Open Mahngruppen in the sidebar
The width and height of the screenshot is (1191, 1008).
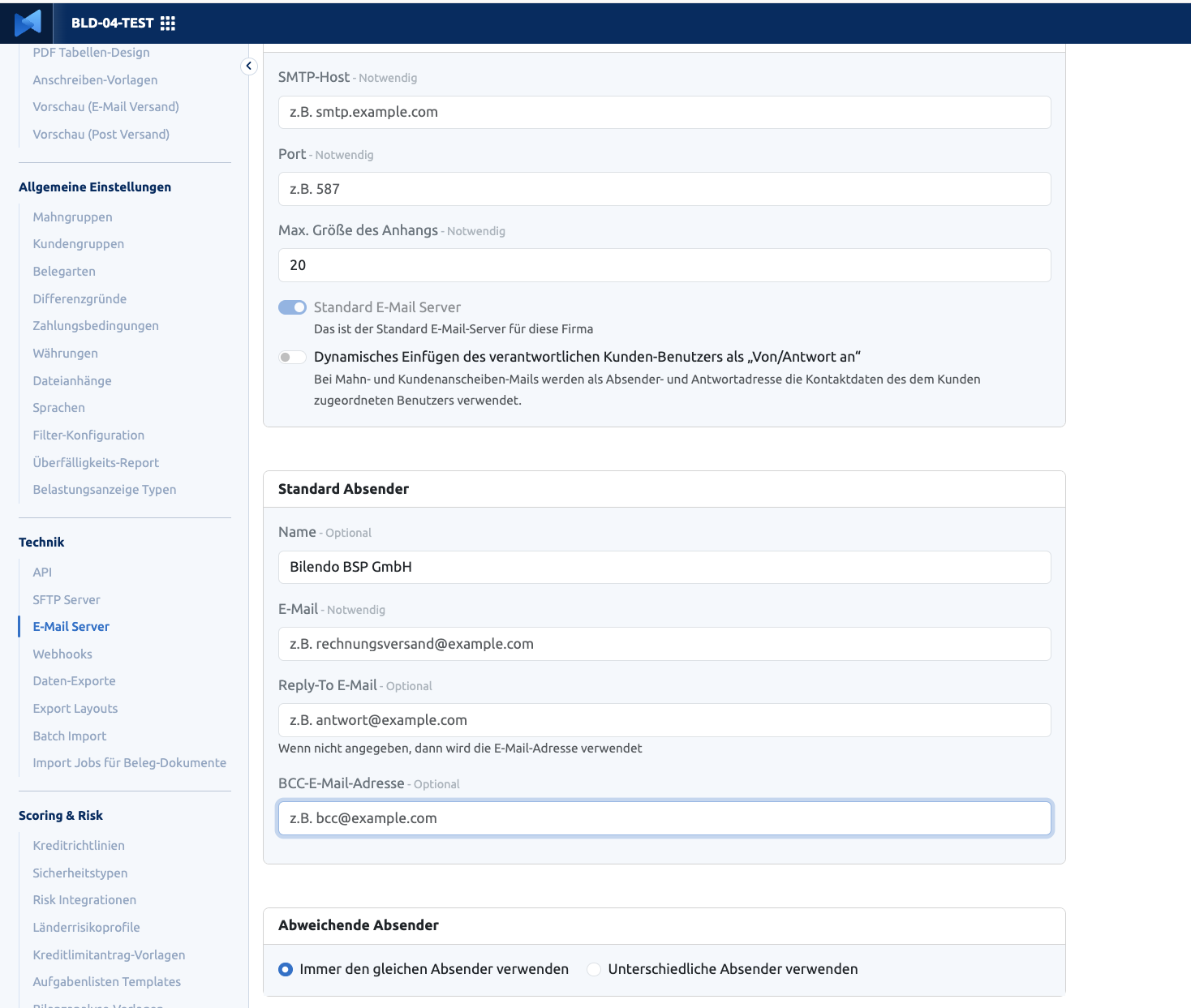point(72,217)
